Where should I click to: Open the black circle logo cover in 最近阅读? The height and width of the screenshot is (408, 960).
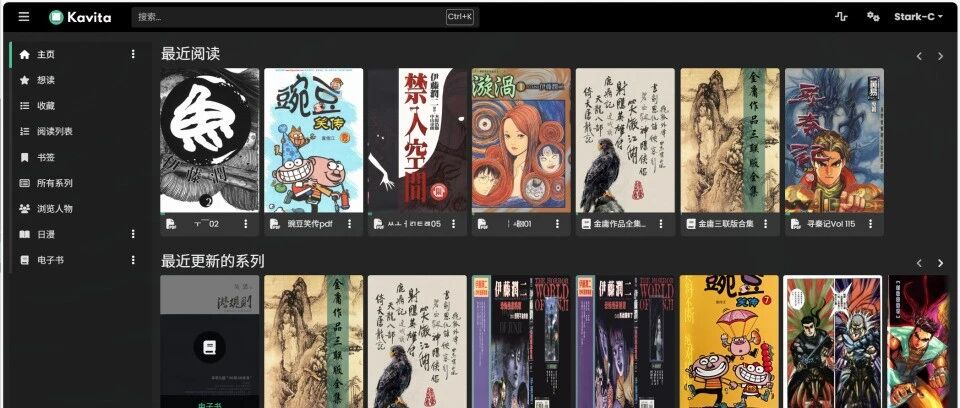coord(209,140)
